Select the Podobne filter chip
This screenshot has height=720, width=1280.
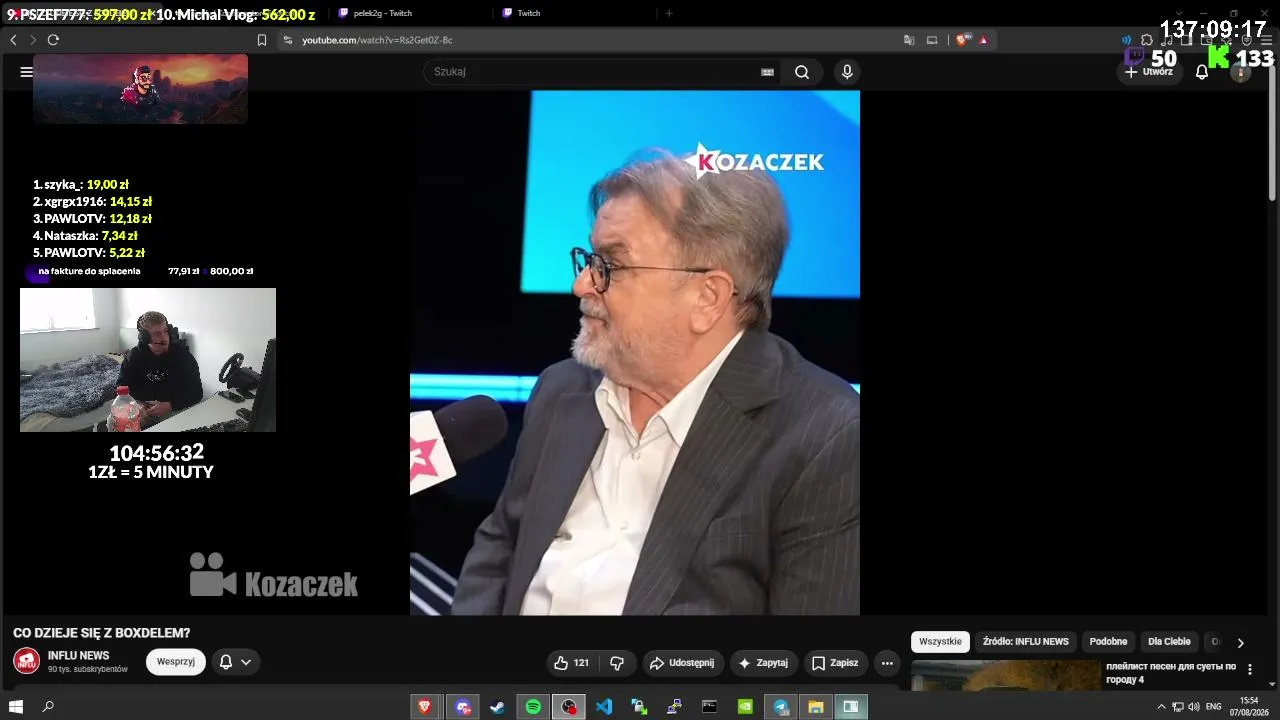1108,642
